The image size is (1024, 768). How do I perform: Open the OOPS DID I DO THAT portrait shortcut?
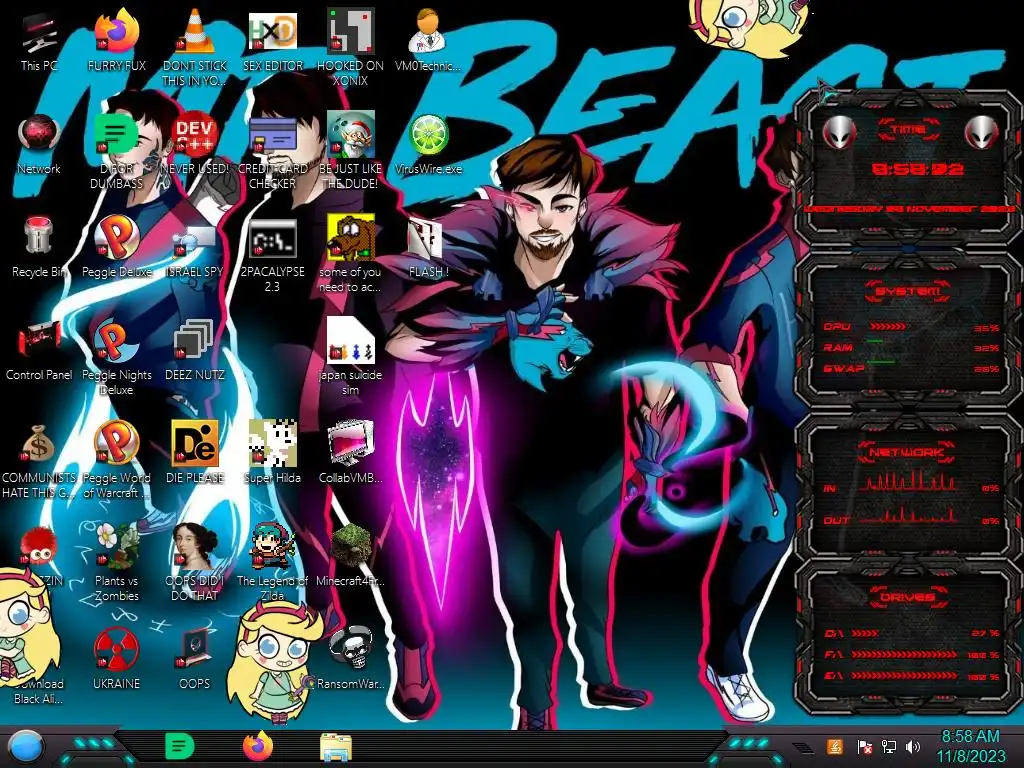tap(195, 563)
